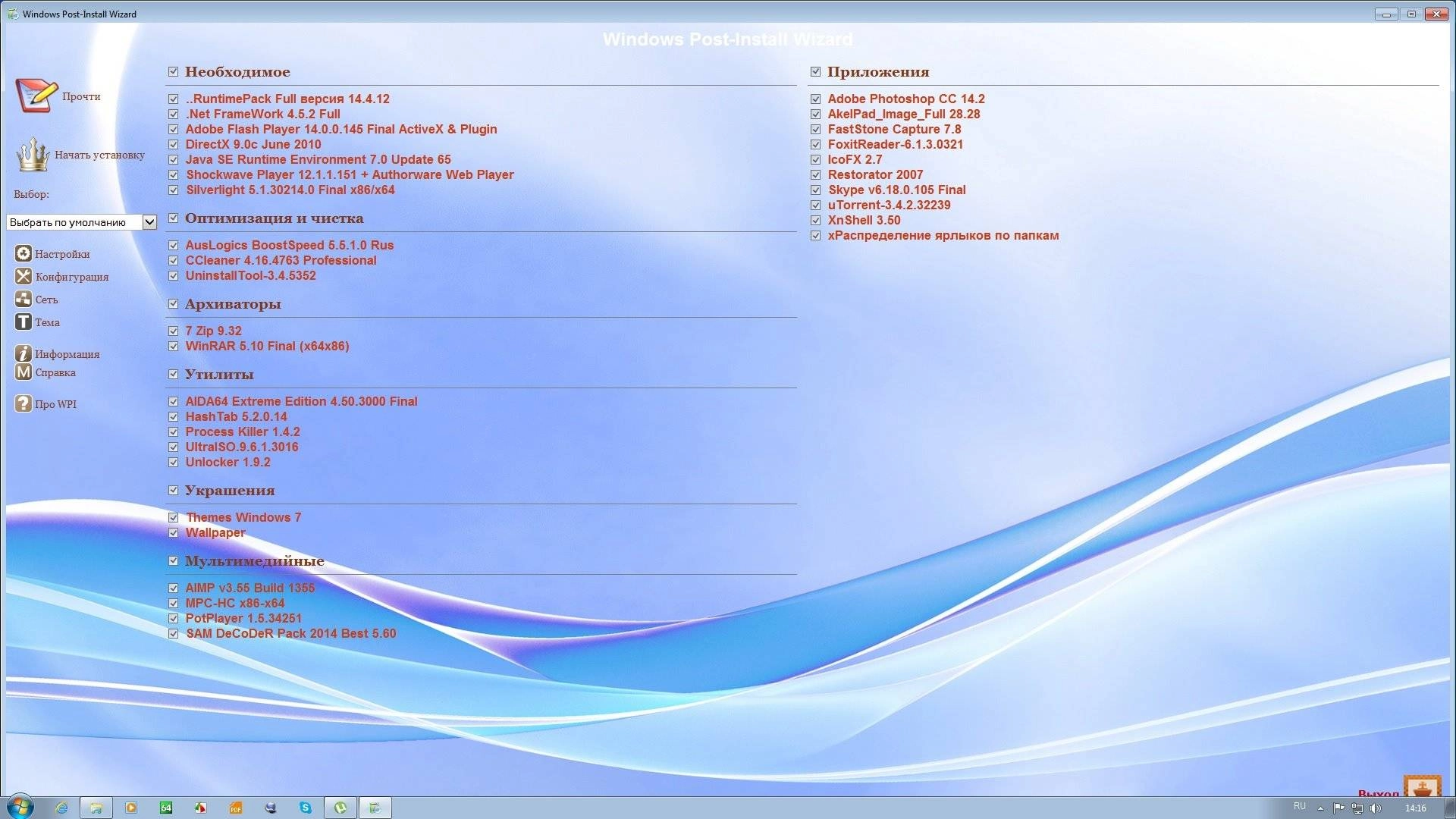Uncheck the CCleaner 4.16.4763 Professional checkbox
Image resolution: width=1456 pixels, height=819 pixels.
point(173,260)
